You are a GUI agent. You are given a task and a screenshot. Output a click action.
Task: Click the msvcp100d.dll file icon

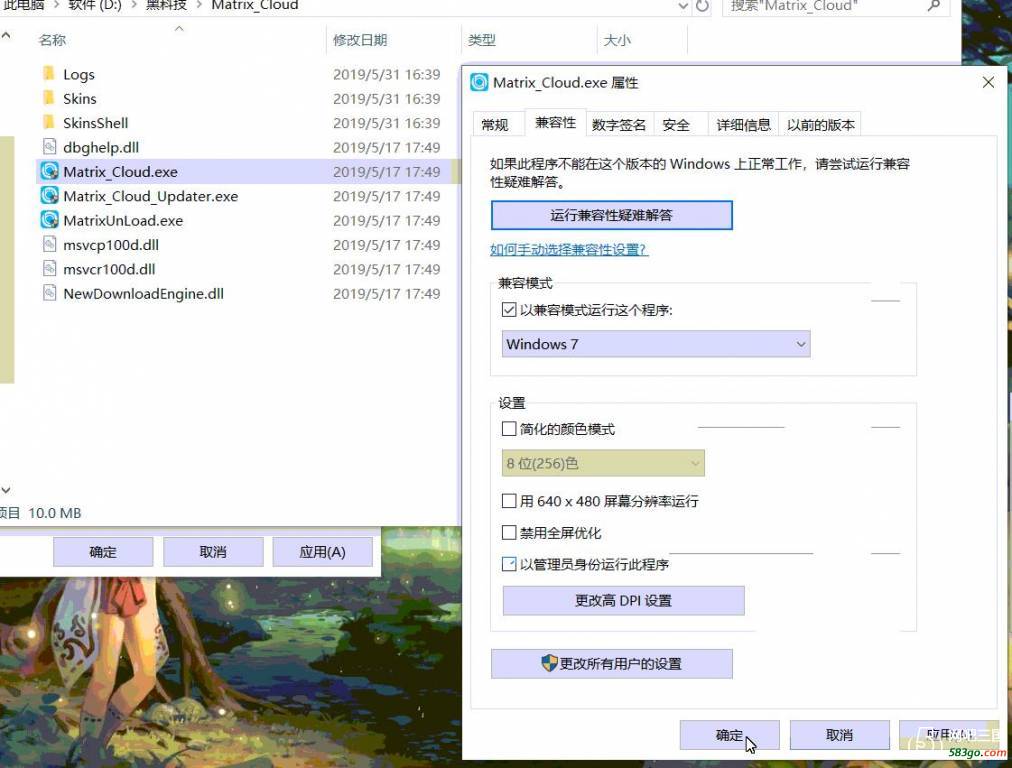point(49,245)
